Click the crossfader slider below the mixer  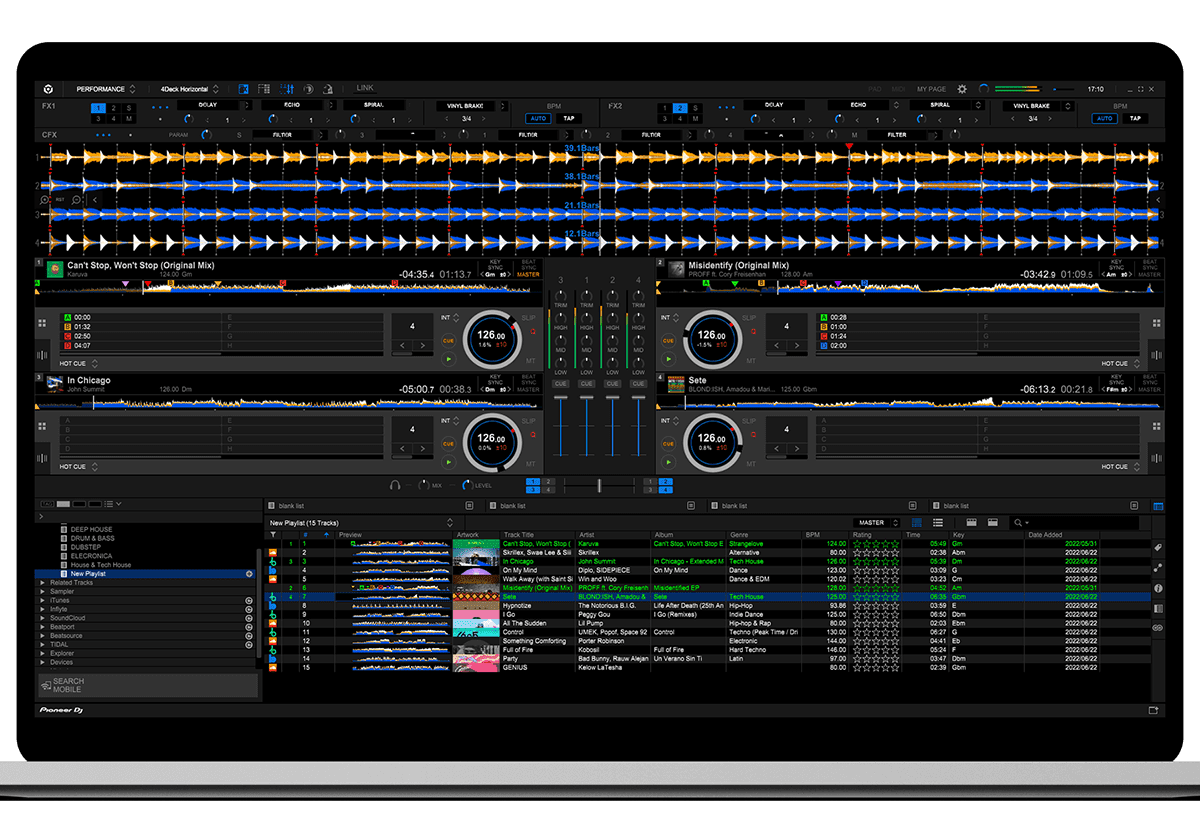(599, 485)
